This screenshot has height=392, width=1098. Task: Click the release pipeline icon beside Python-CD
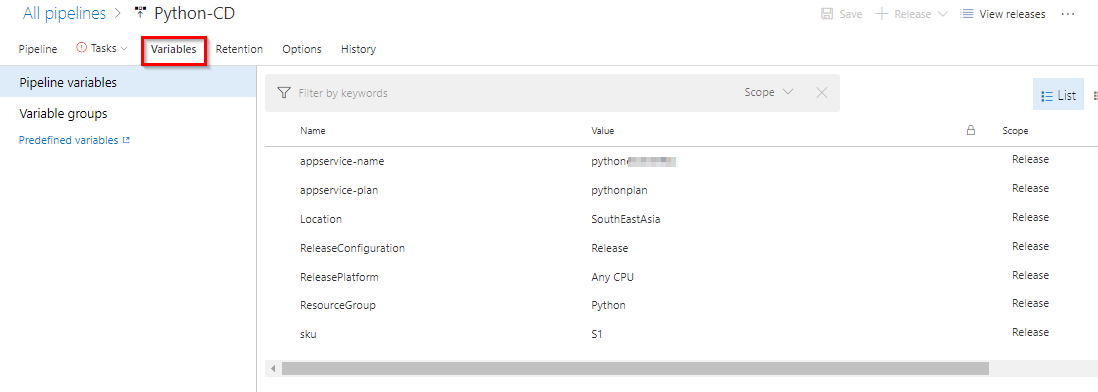pos(140,13)
